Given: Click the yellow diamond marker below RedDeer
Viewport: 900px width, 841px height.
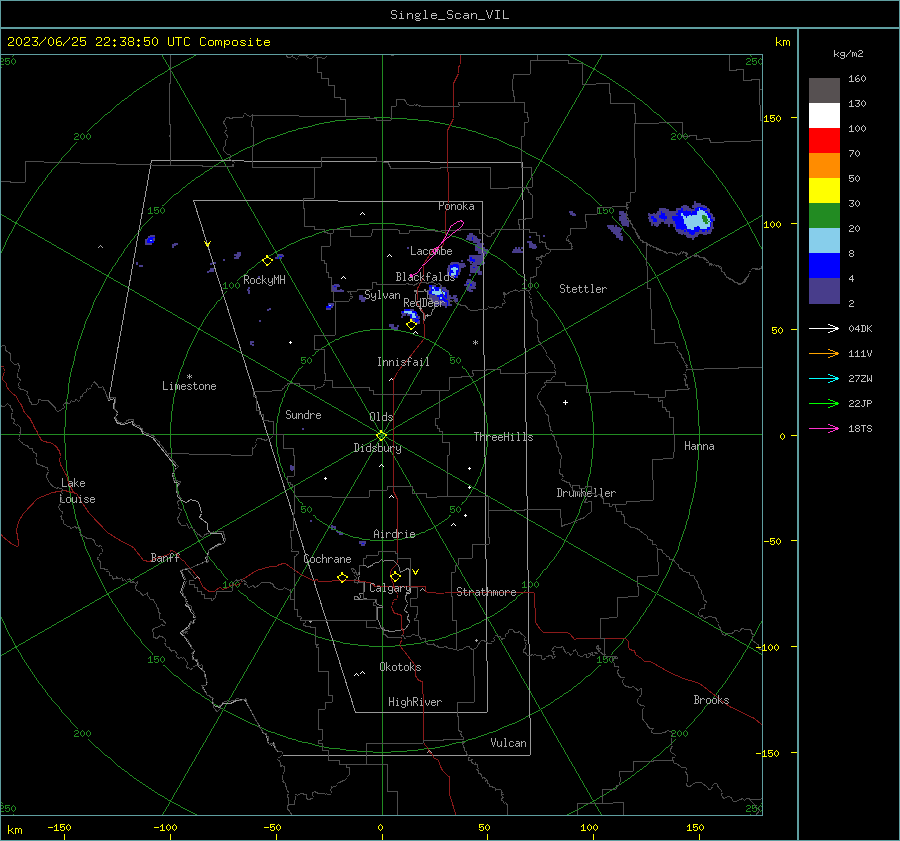Looking at the screenshot, I should [x=411, y=325].
